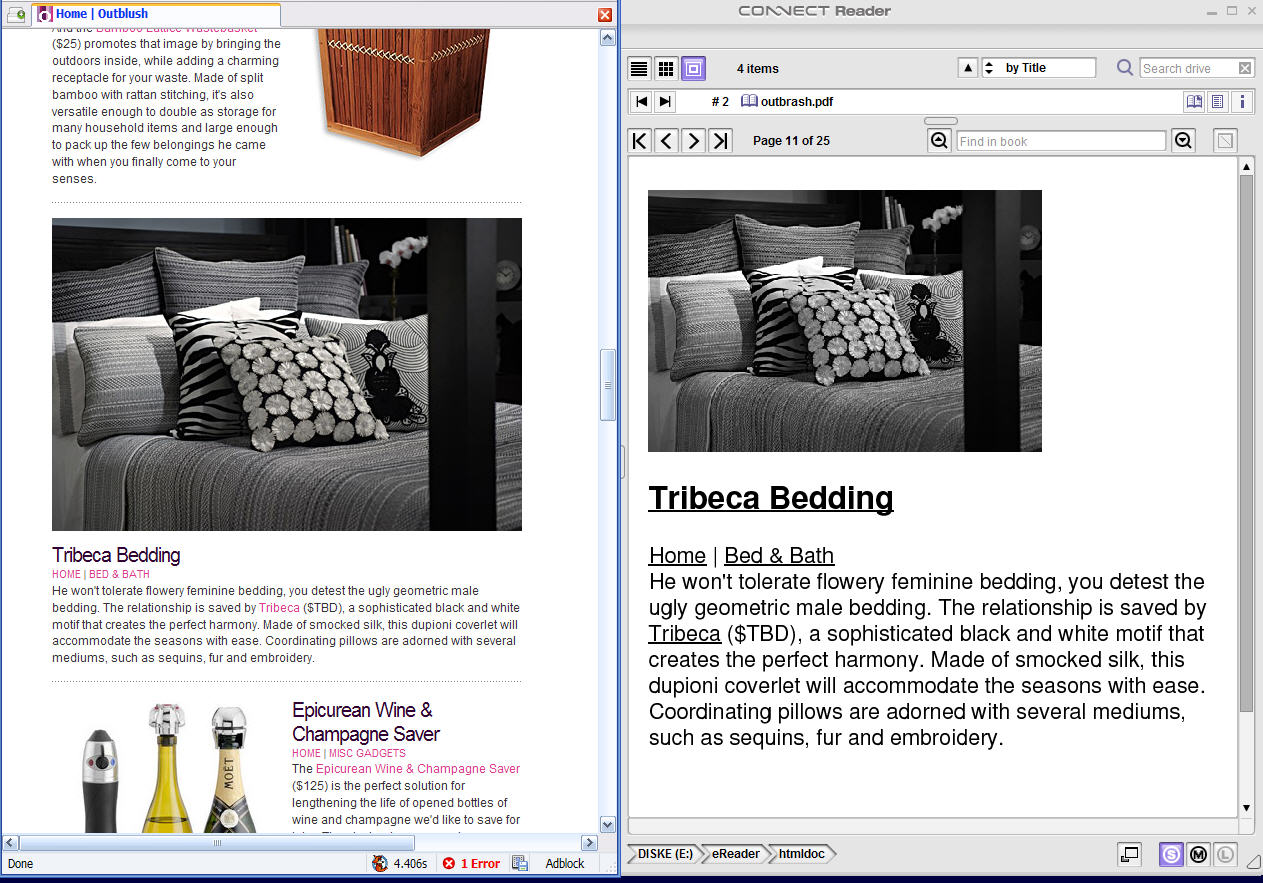The height and width of the screenshot is (883, 1263).
Task: Show text page view icon
Action: click(x=1218, y=101)
